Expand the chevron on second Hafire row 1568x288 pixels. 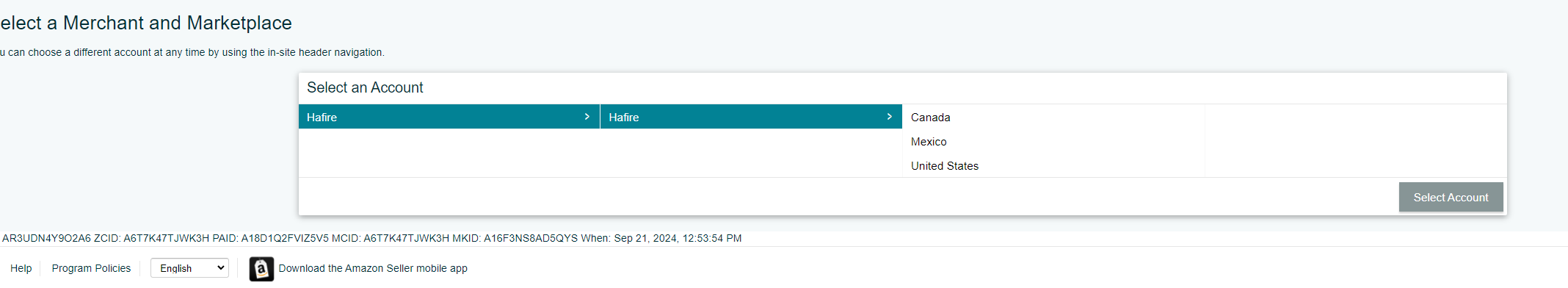click(889, 117)
